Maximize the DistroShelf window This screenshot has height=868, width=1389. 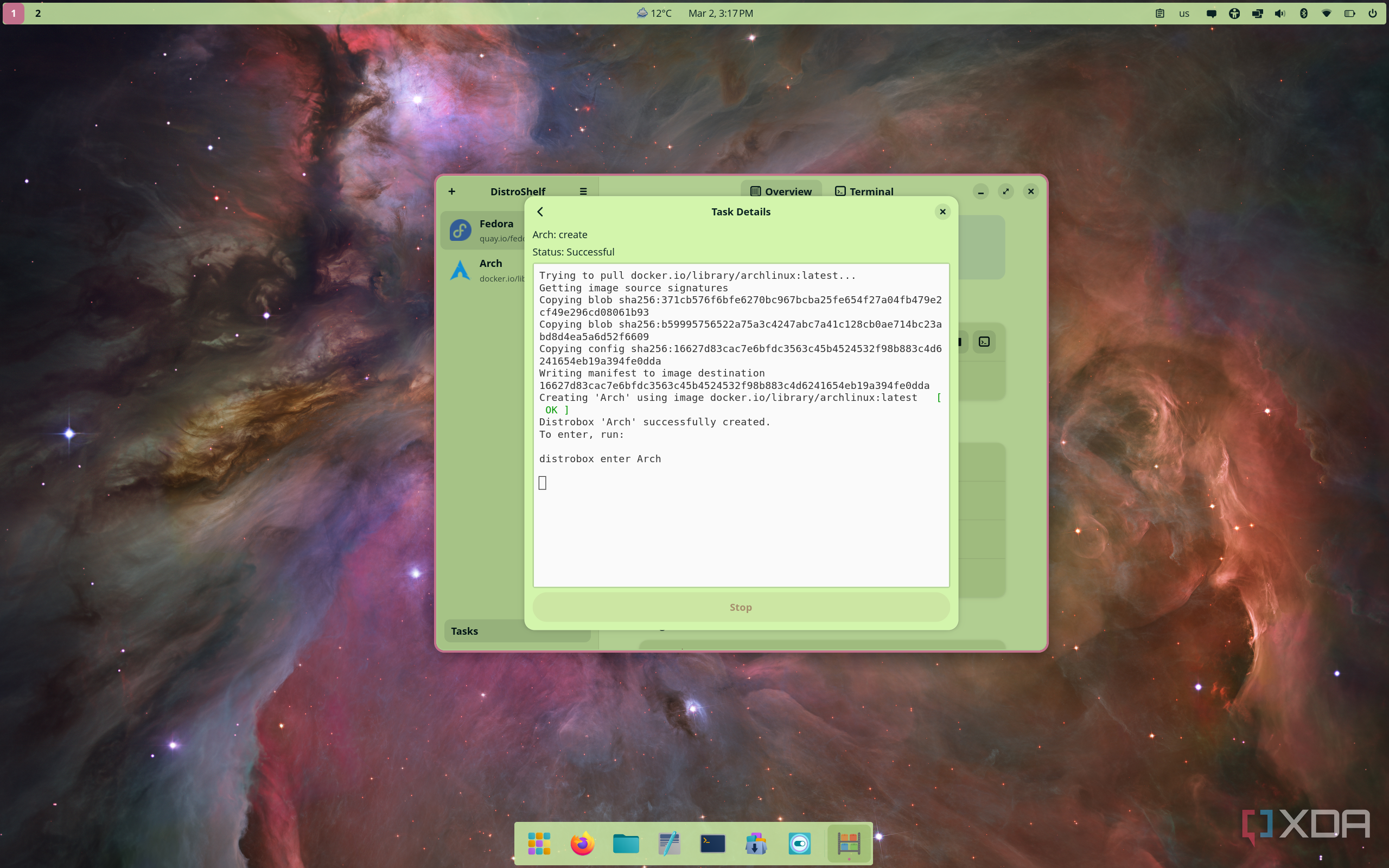(x=1005, y=191)
